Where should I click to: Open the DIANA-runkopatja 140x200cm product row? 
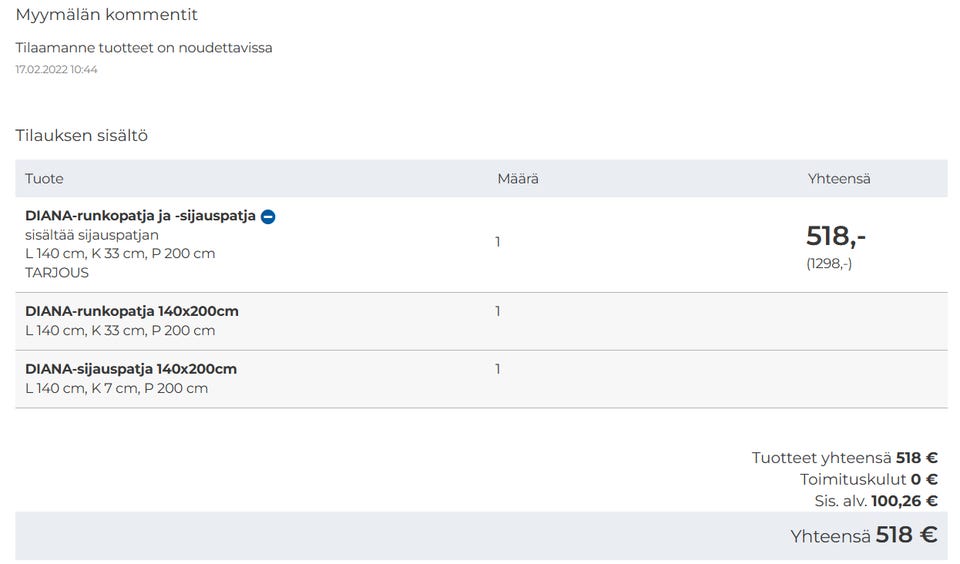pyautogui.click(x=132, y=311)
